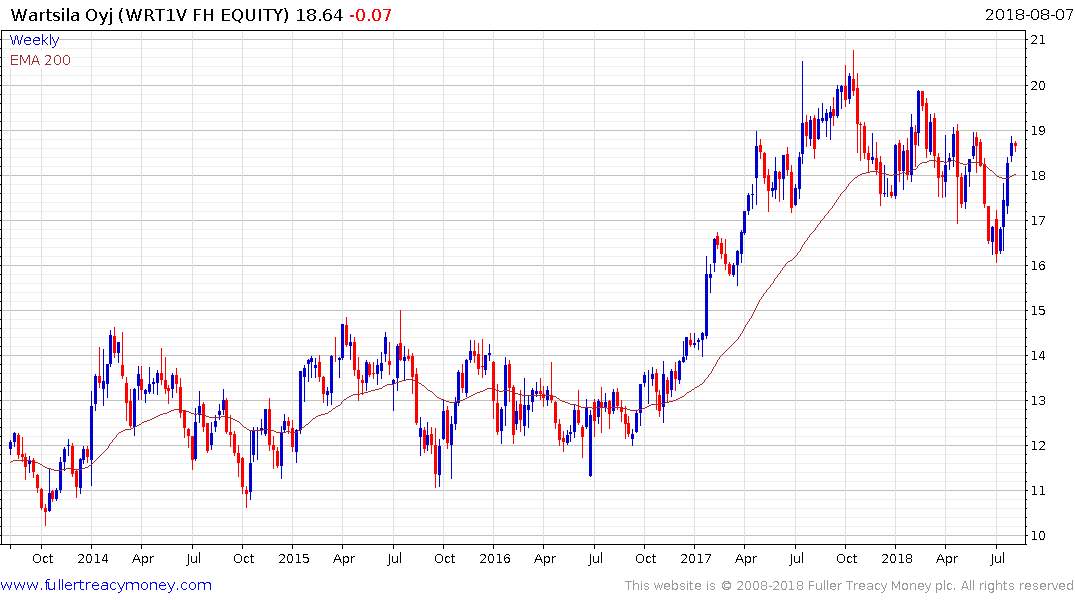Click the 2016 year label on time axis
This screenshot has height=600, width=1075.
click(495, 559)
